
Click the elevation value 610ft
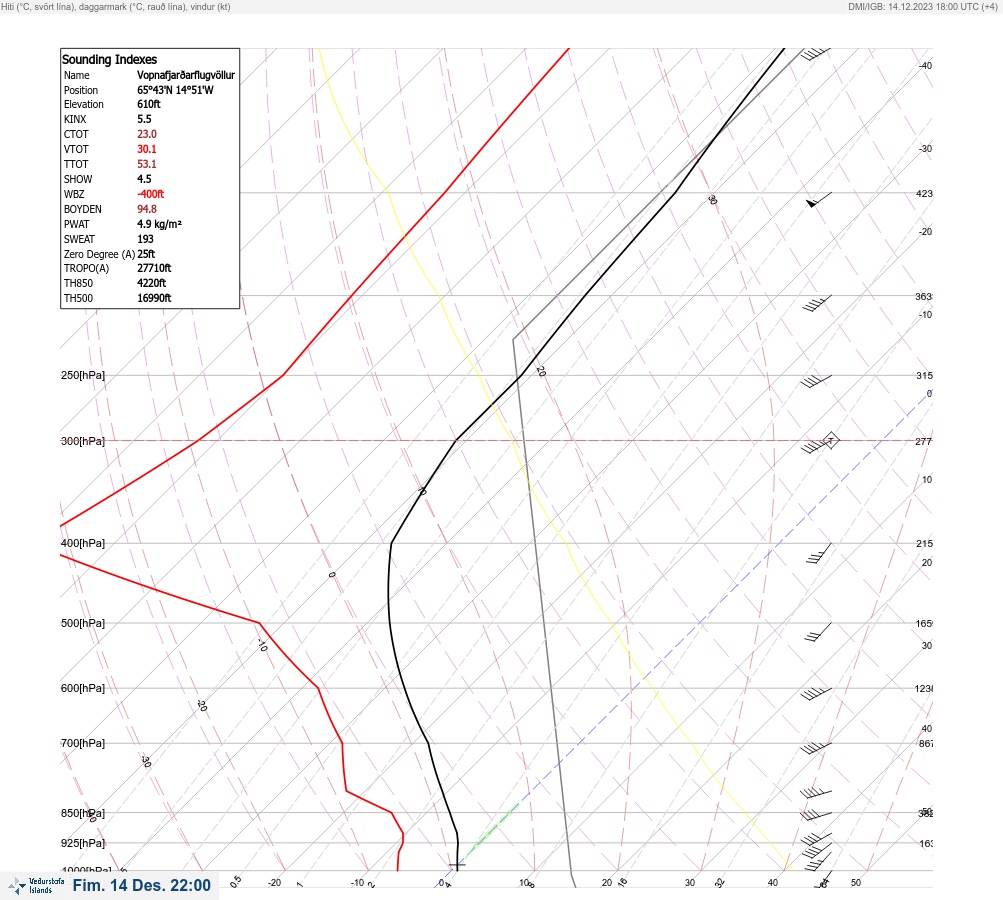click(x=149, y=104)
